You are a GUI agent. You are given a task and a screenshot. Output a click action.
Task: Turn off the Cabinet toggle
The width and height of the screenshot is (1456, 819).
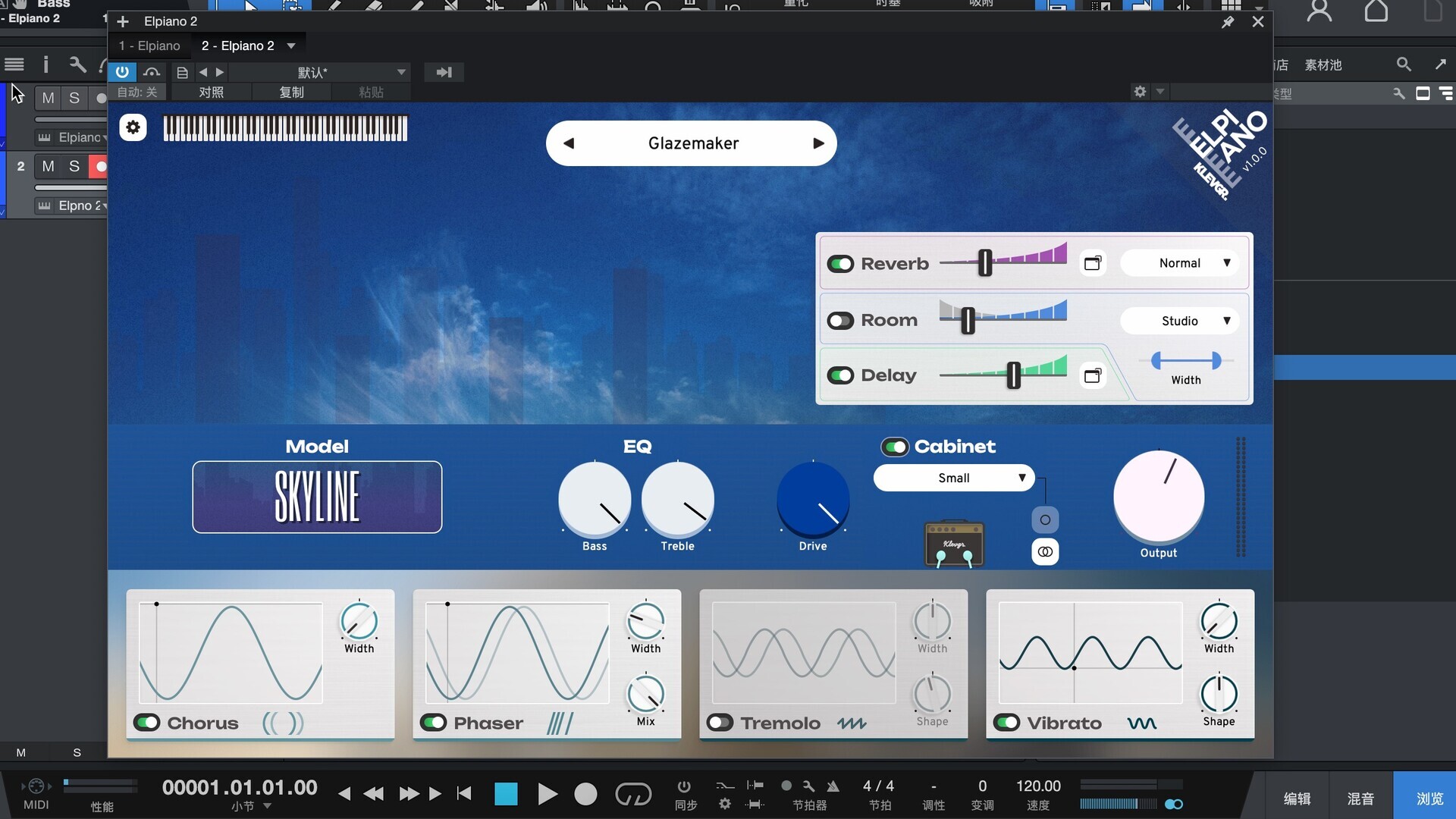pos(895,447)
